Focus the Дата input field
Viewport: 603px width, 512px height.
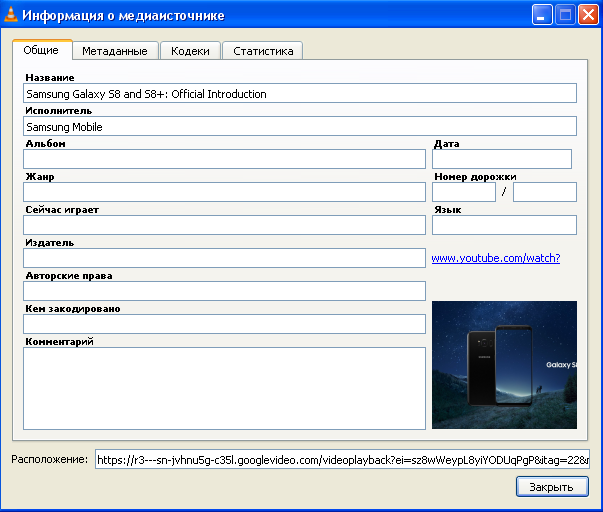click(502, 159)
